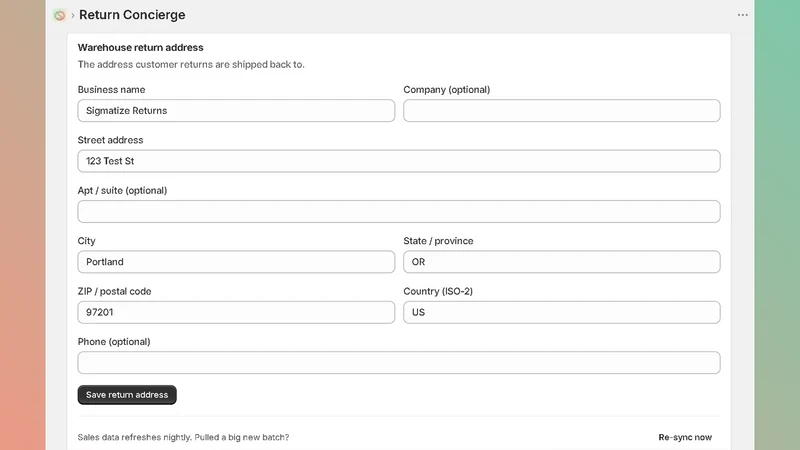Click the State / province label
800x450 pixels.
[x=438, y=241]
